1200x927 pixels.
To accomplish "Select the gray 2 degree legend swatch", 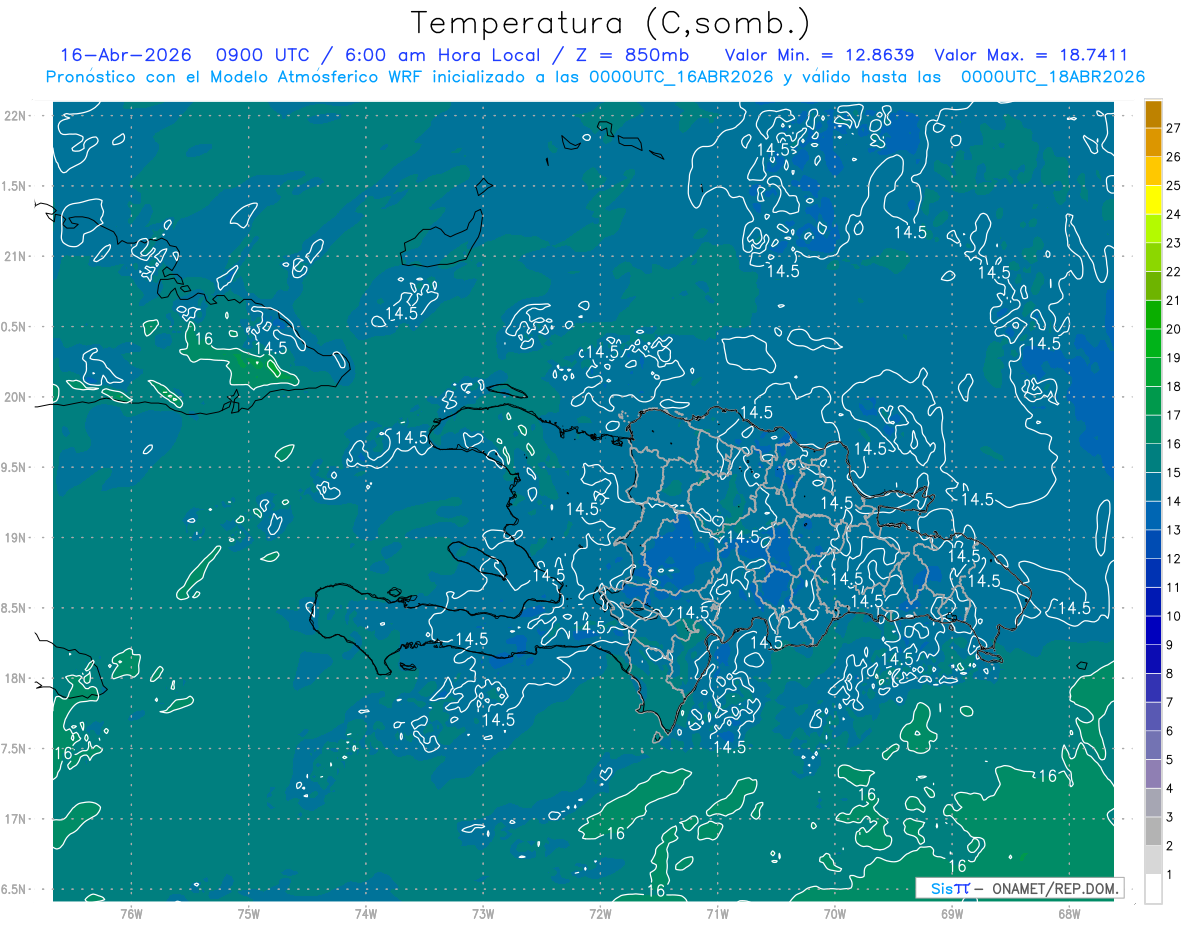I will tap(1153, 832).
